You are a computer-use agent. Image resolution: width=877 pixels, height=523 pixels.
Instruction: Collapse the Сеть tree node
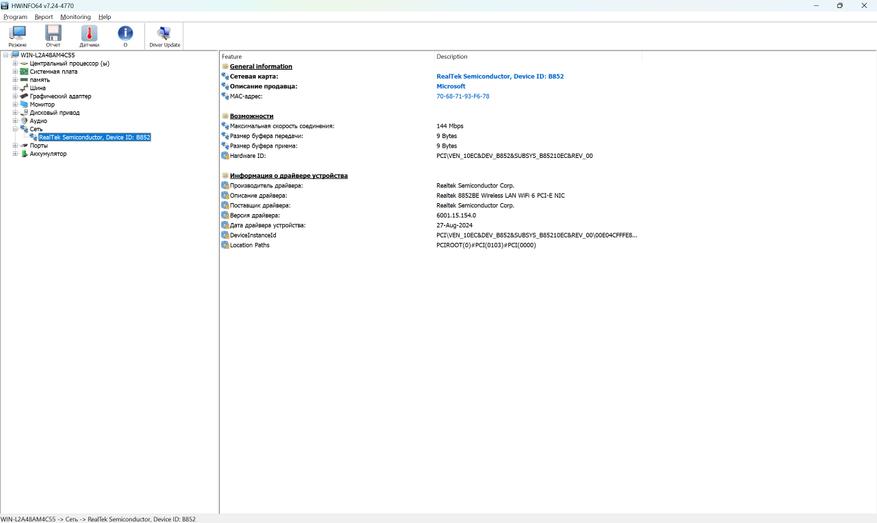(15, 129)
